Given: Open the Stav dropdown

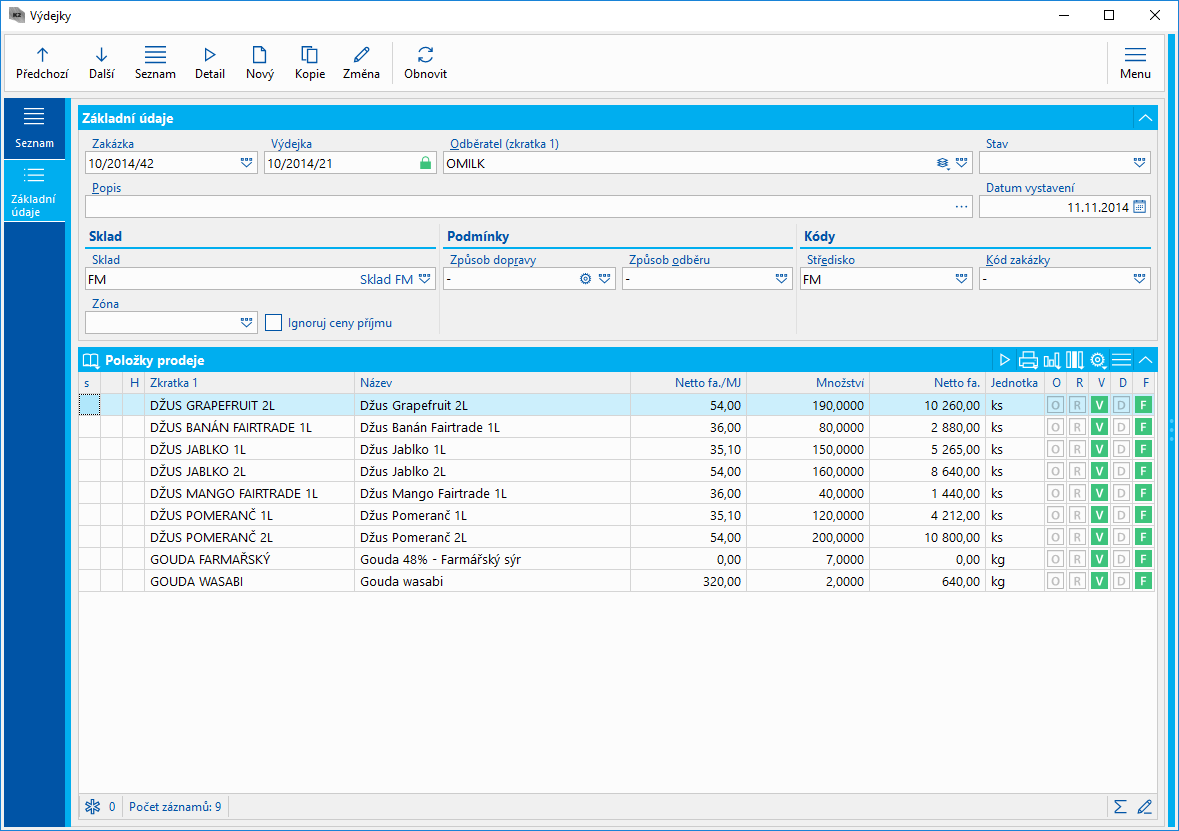Looking at the screenshot, I should click(1139, 163).
